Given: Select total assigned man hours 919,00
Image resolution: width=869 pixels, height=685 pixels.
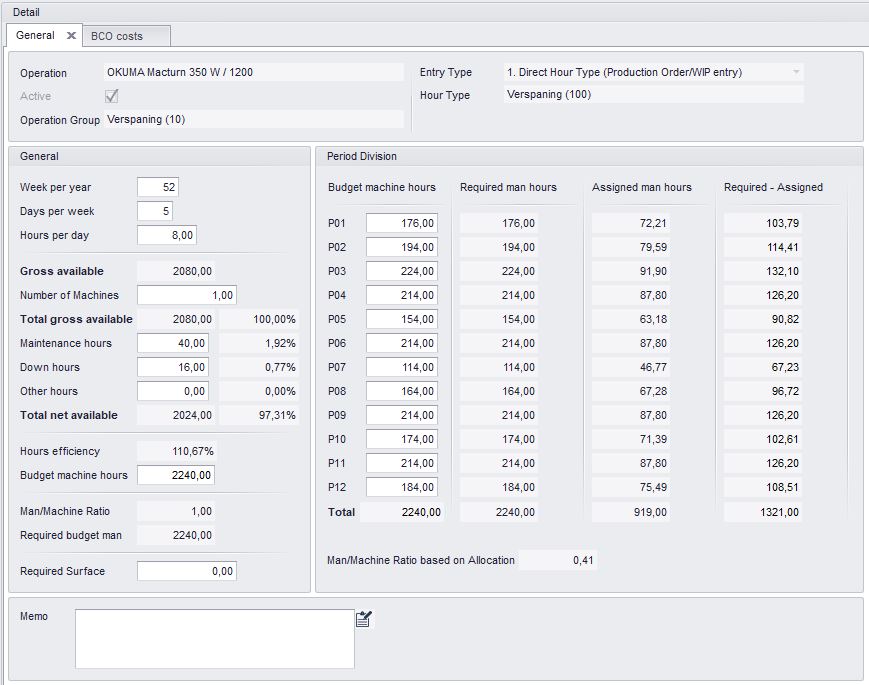Looking at the screenshot, I should click(631, 512).
